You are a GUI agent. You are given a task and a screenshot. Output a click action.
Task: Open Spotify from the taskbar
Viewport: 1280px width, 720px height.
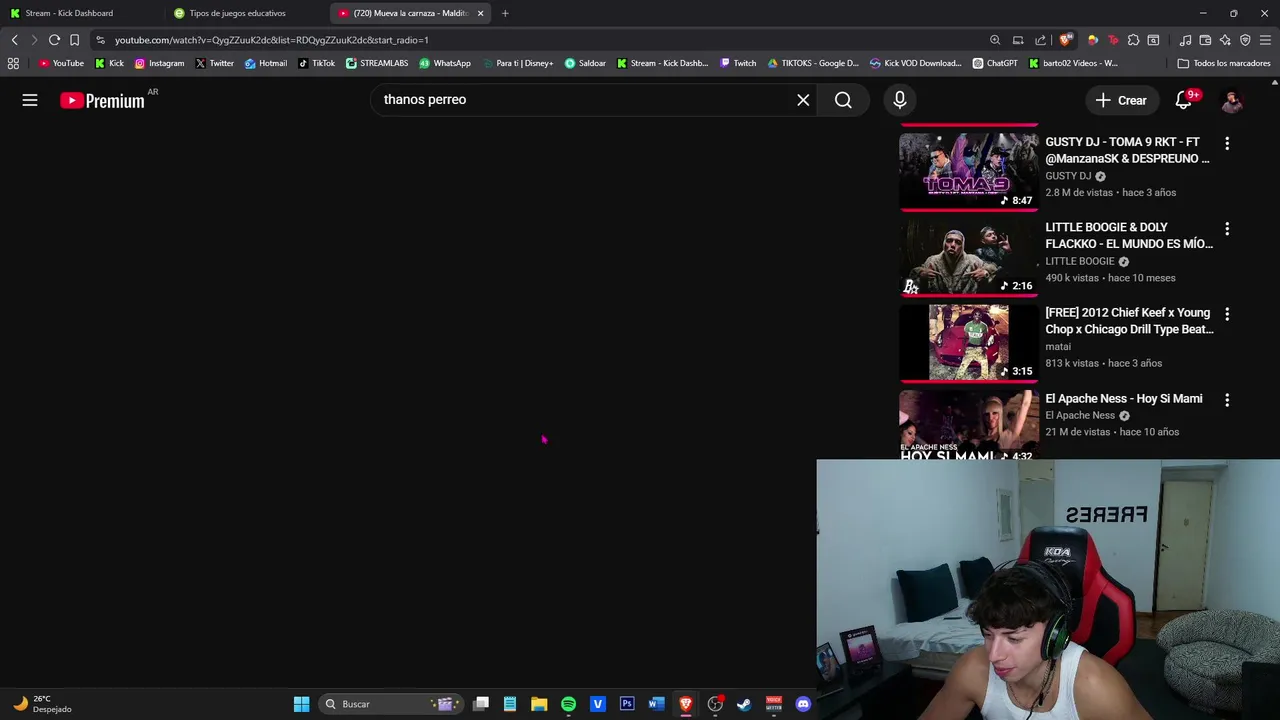[x=568, y=704]
